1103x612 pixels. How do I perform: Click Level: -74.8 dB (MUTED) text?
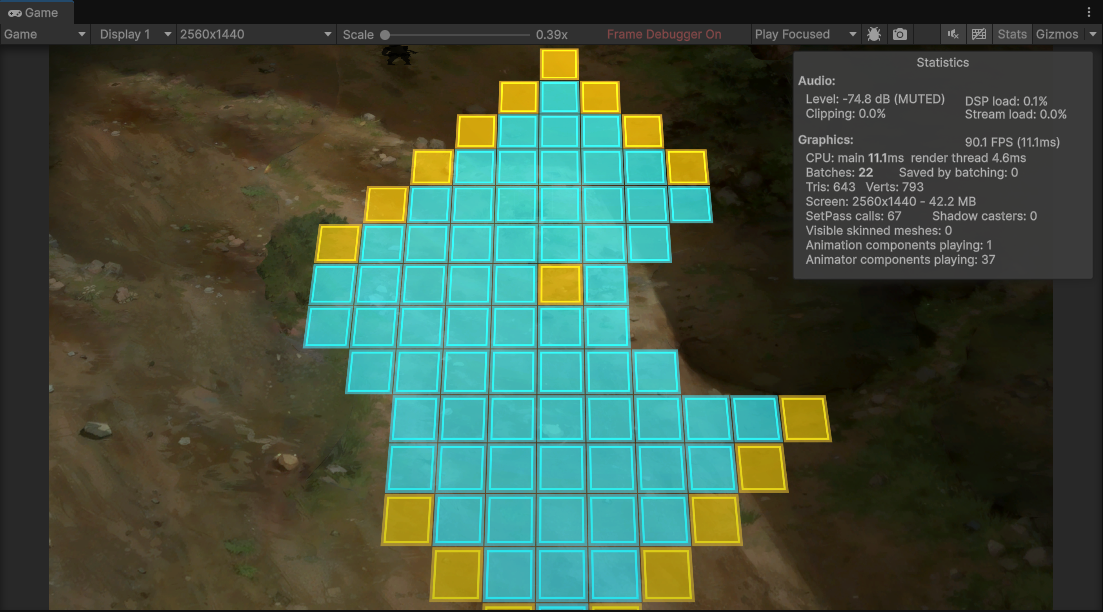point(875,99)
